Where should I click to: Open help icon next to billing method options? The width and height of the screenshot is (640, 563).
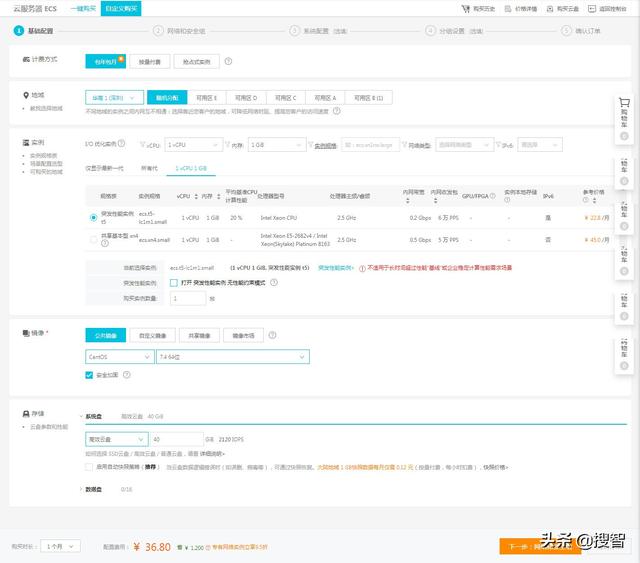click(229, 61)
